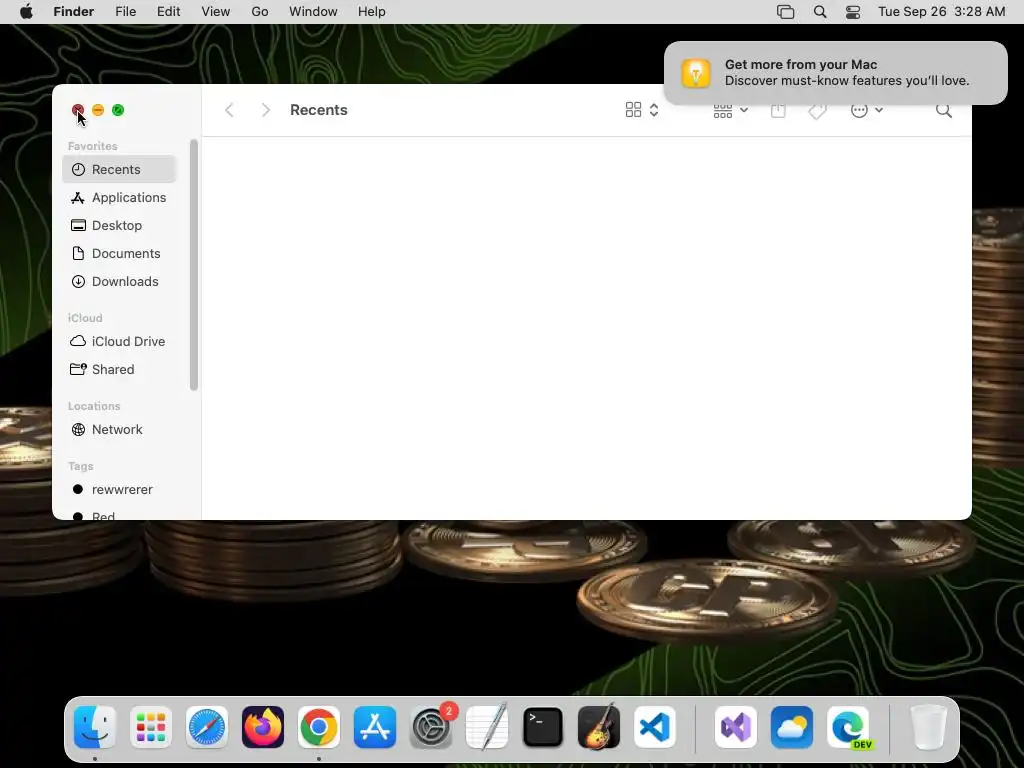The width and height of the screenshot is (1024, 768).
Task: Open Desktop in the sidebar
Action: coord(120,225)
